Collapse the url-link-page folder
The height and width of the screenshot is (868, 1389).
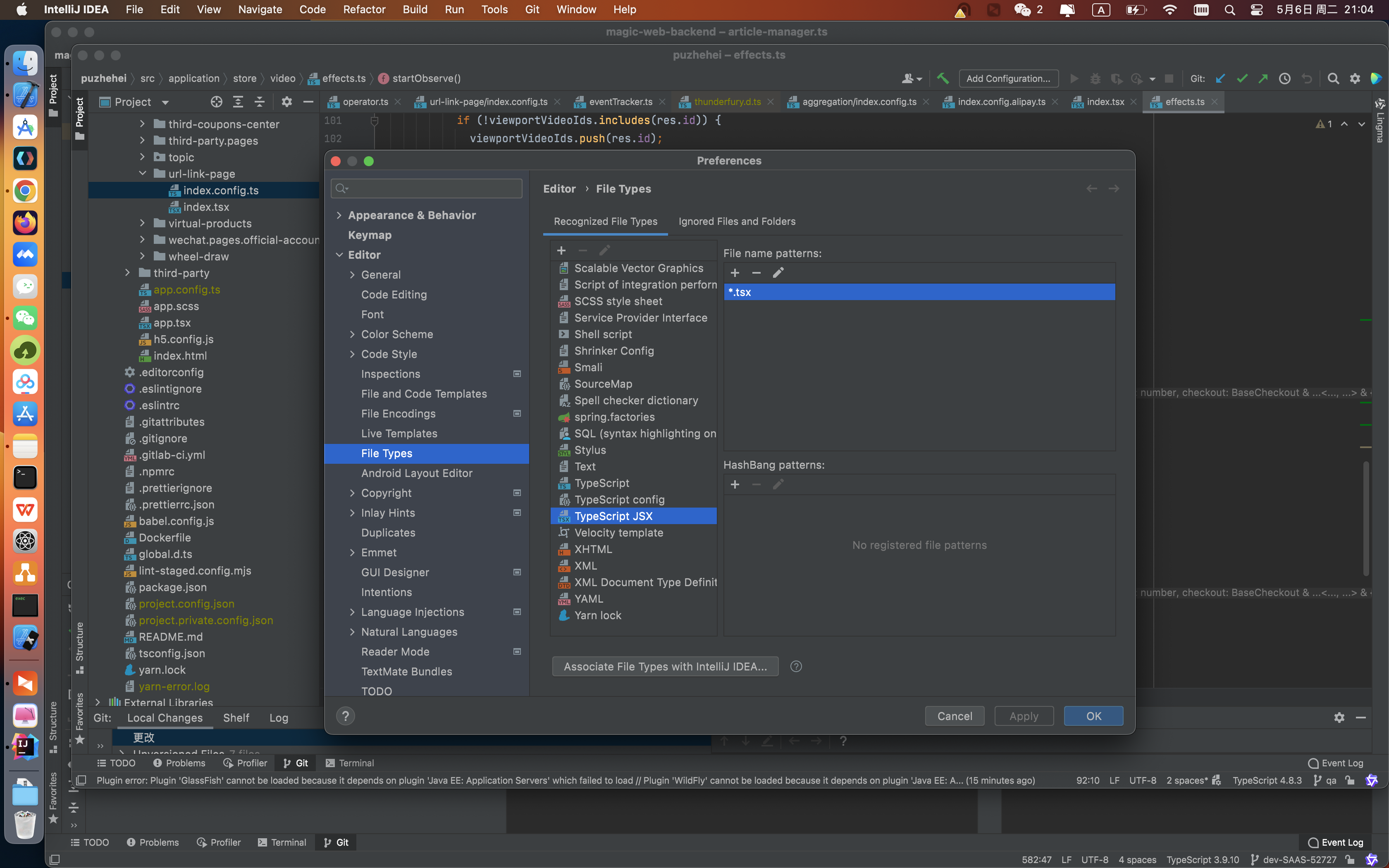142,173
